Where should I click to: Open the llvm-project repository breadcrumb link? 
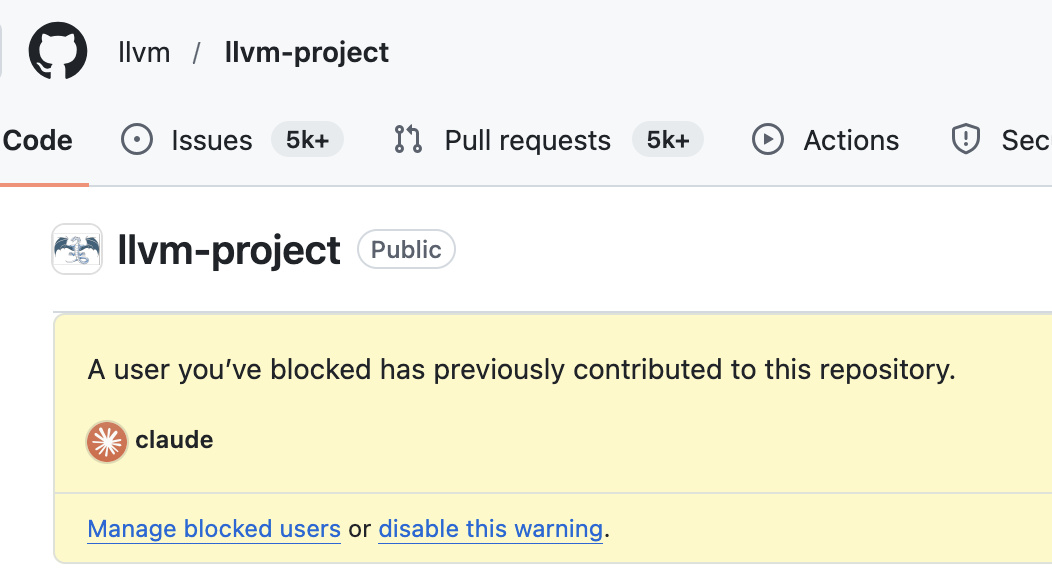coord(306,52)
